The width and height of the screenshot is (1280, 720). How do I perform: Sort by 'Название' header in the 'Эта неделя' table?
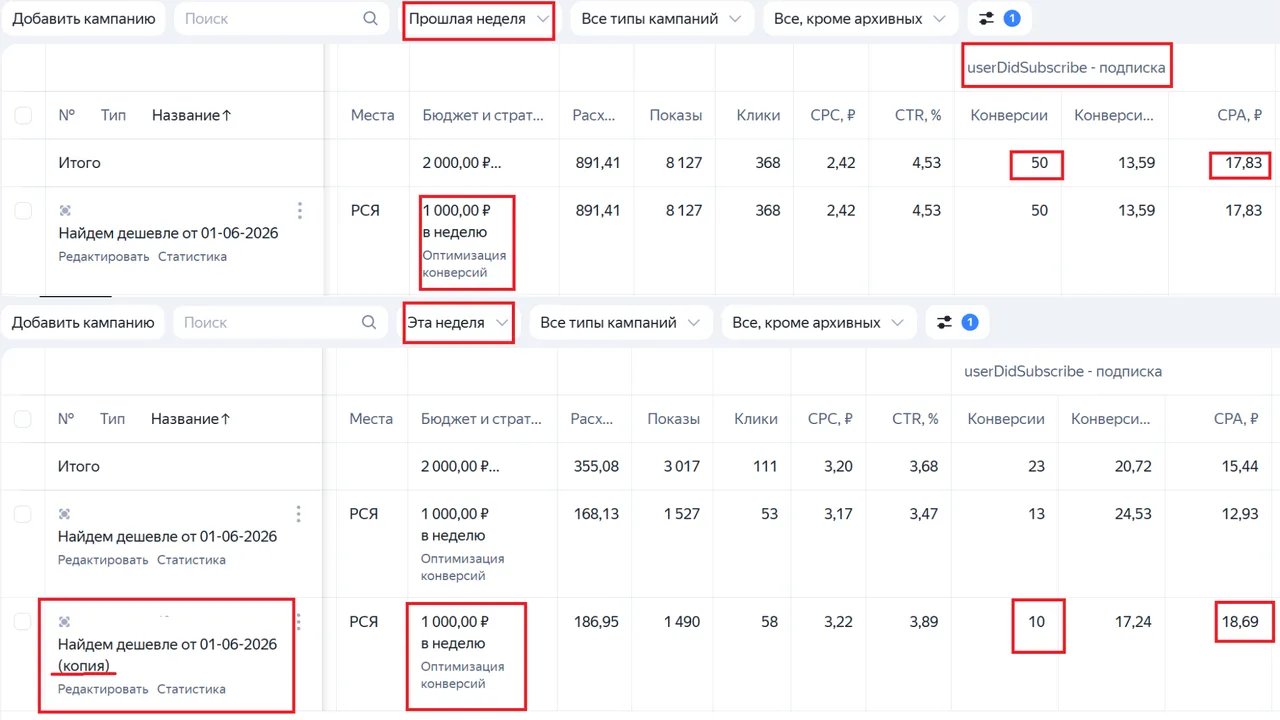pos(191,419)
